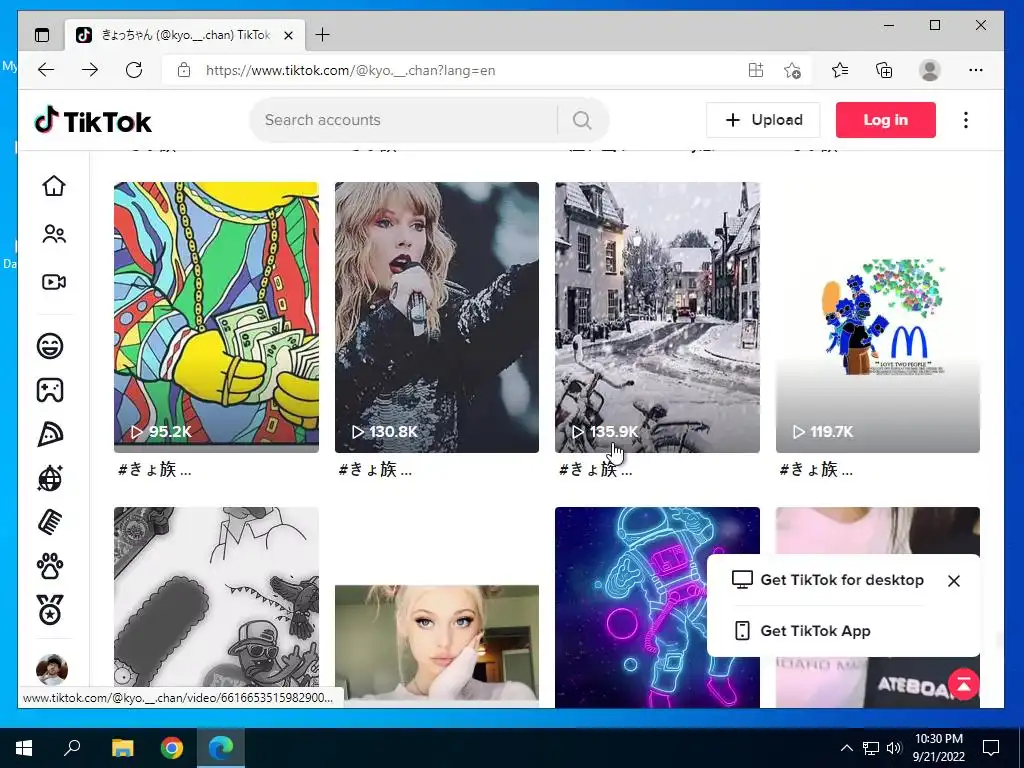
Task: Open the tab actions menu icon
Action: (42, 35)
